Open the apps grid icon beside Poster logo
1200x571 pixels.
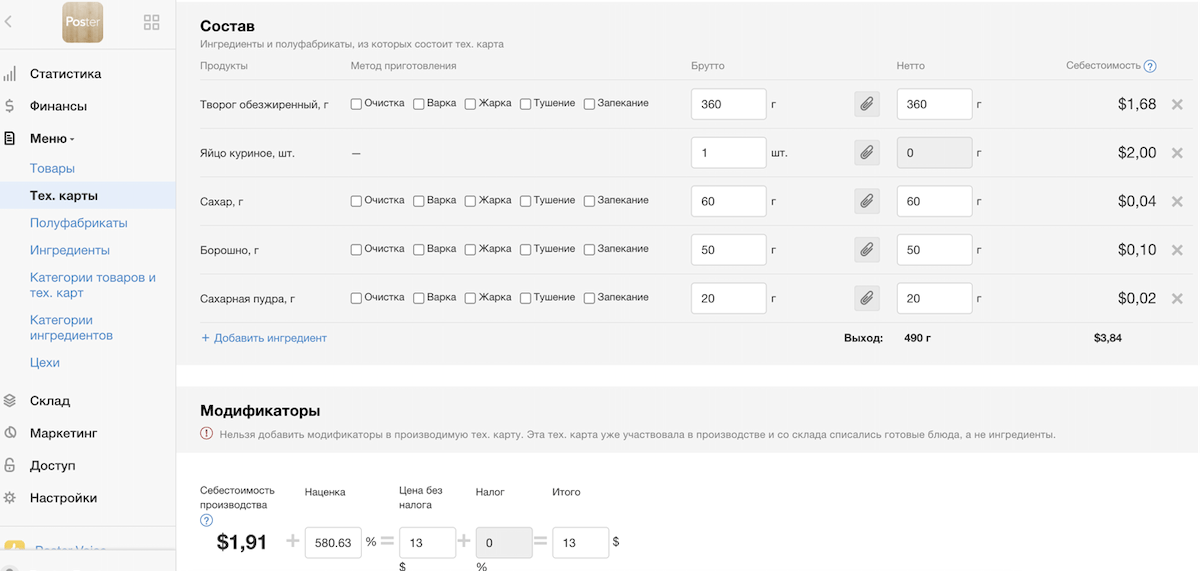152,22
